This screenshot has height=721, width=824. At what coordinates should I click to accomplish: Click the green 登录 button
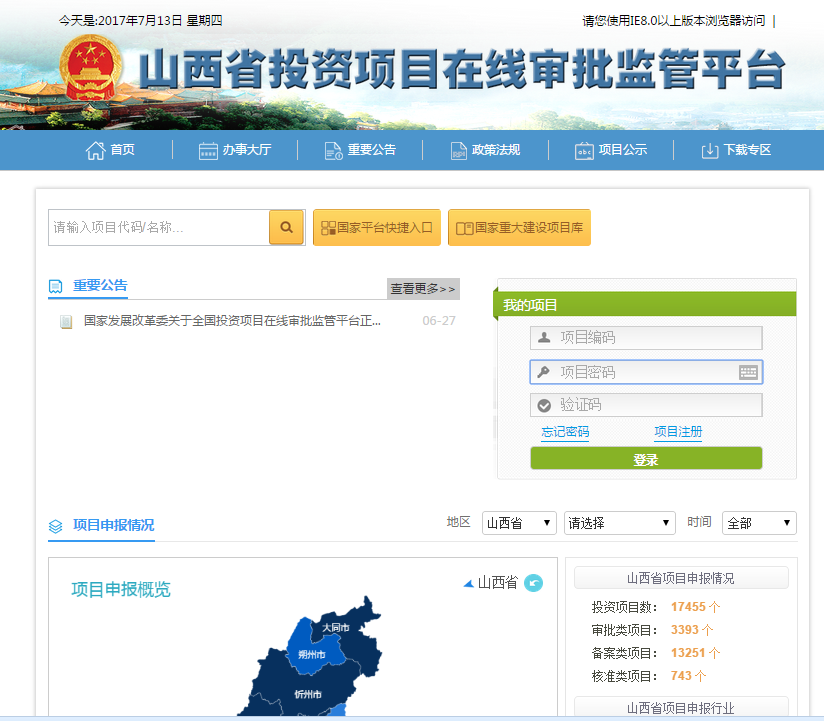coord(646,459)
